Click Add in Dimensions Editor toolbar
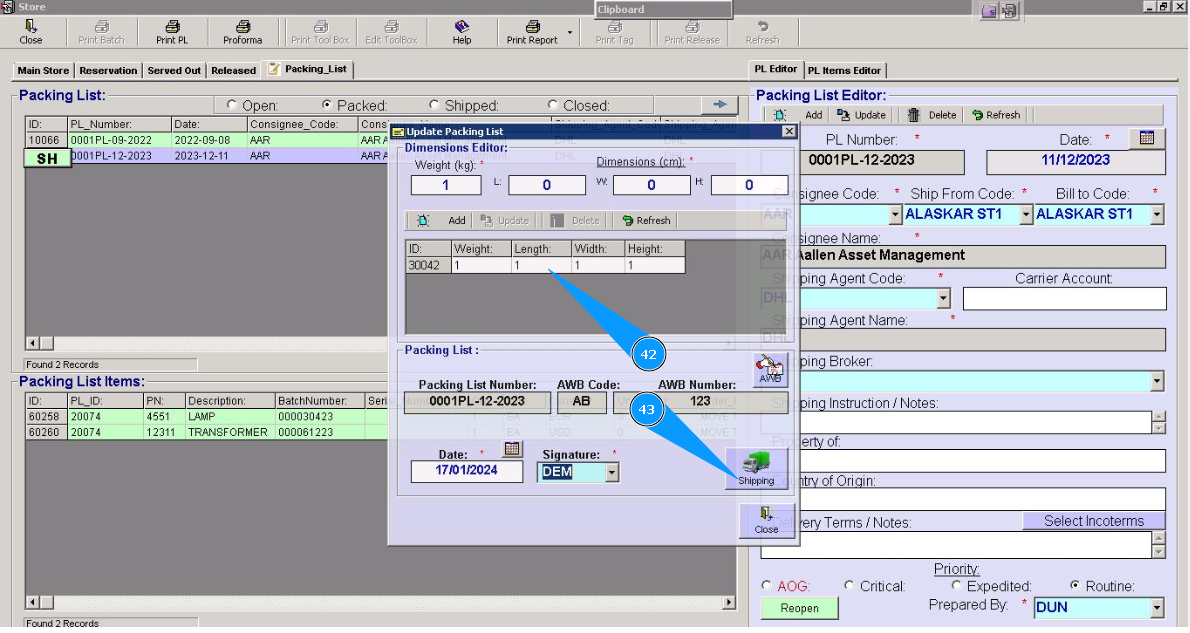Screen dimensions: 1190x633 coord(442,220)
